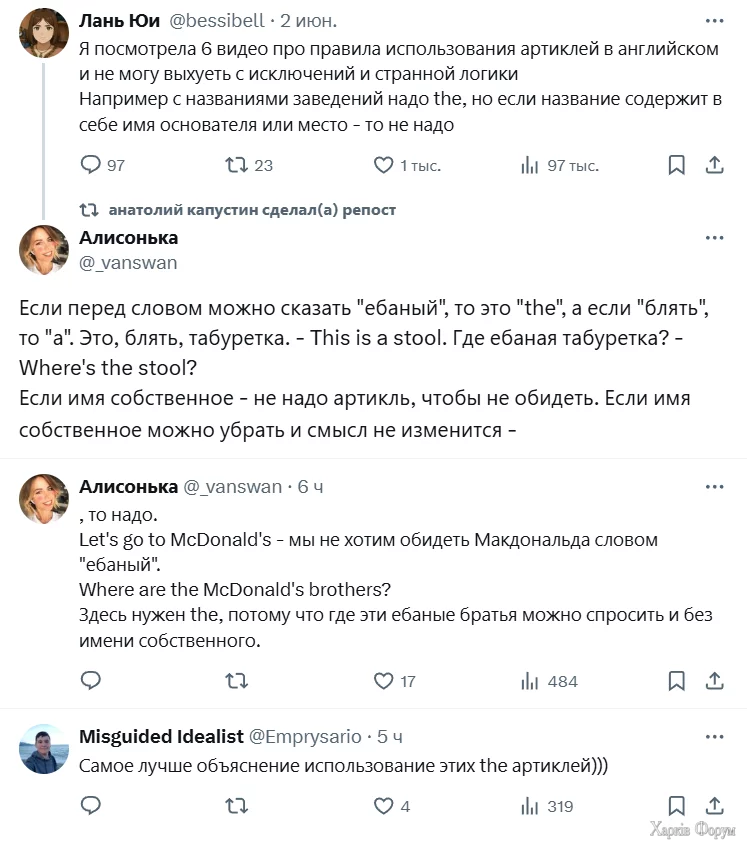View analytics of Лань Юи's tweet

pyautogui.click(x=530, y=165)
